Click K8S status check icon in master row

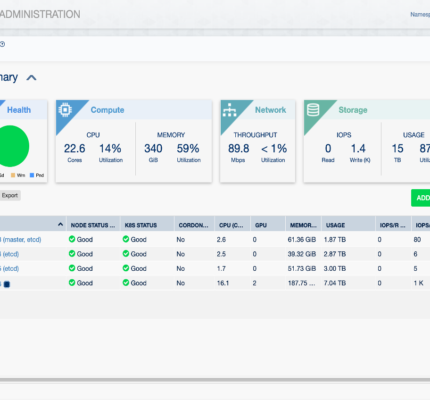pos(126,239)
